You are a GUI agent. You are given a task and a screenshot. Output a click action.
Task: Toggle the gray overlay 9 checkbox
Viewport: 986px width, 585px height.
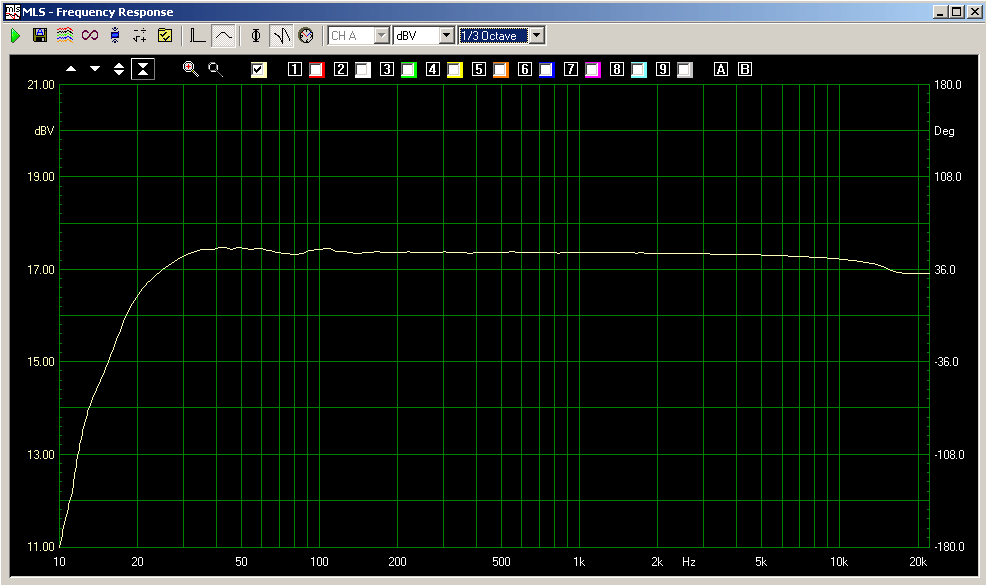pos(684,70)
